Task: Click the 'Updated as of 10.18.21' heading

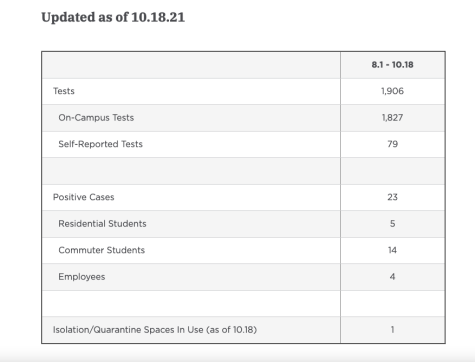Action: [x=113, y=17]
